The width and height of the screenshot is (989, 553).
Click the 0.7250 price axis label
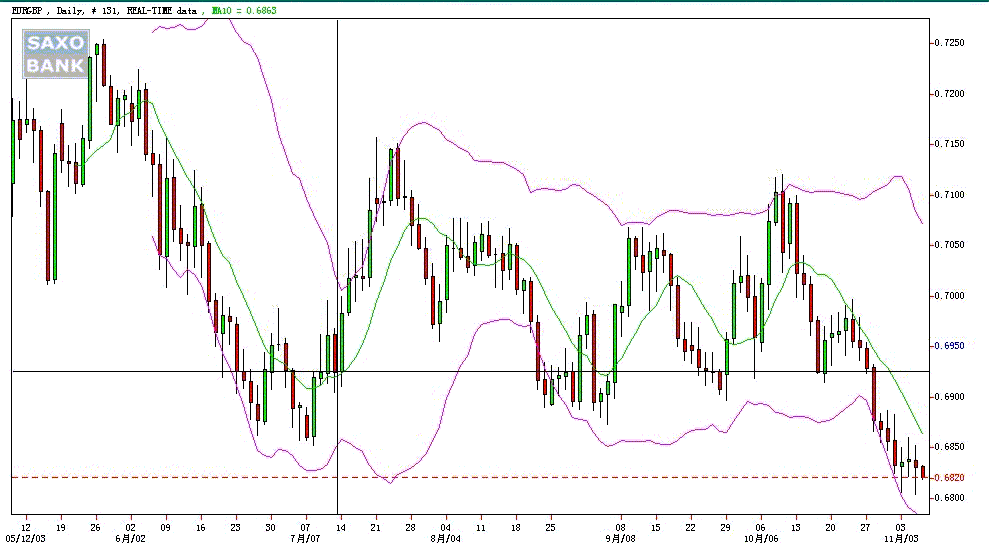click(x=949, y=43)
